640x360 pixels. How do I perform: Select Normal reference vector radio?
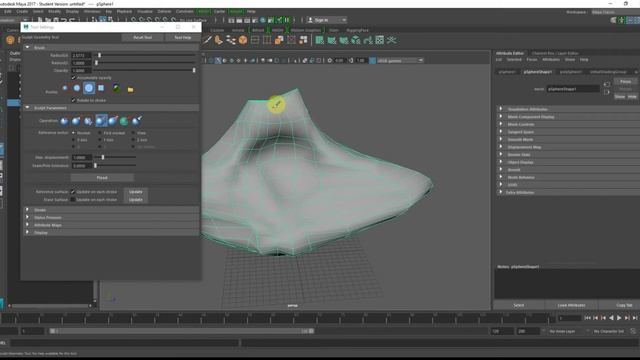(x=73, y=133)
